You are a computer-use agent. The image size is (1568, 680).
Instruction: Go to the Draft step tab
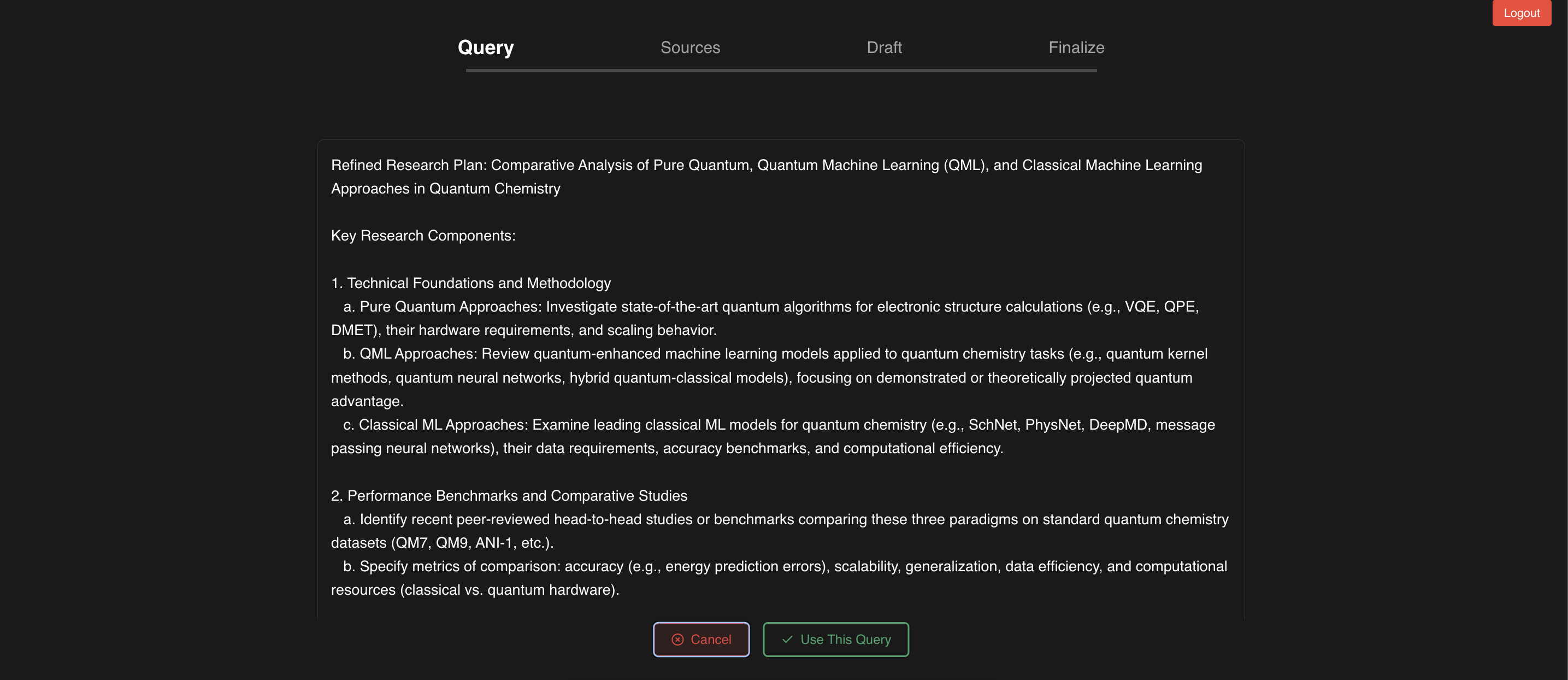(x=884, y=48)
